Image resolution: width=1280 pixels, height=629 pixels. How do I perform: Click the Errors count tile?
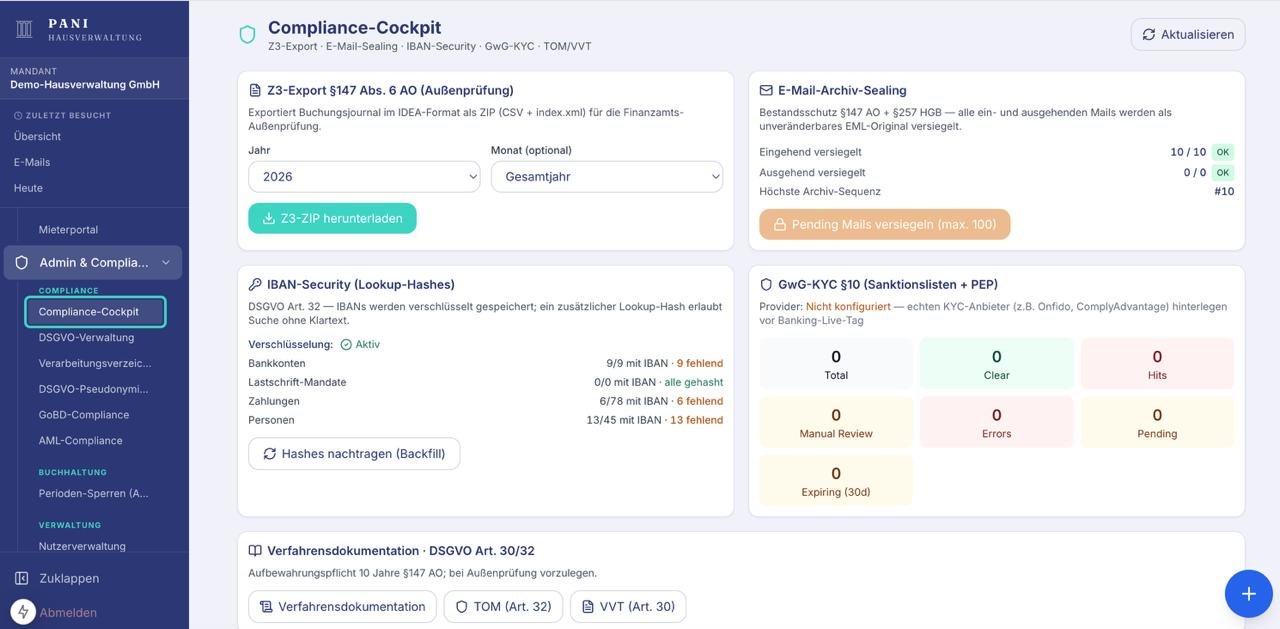[997, 422]
